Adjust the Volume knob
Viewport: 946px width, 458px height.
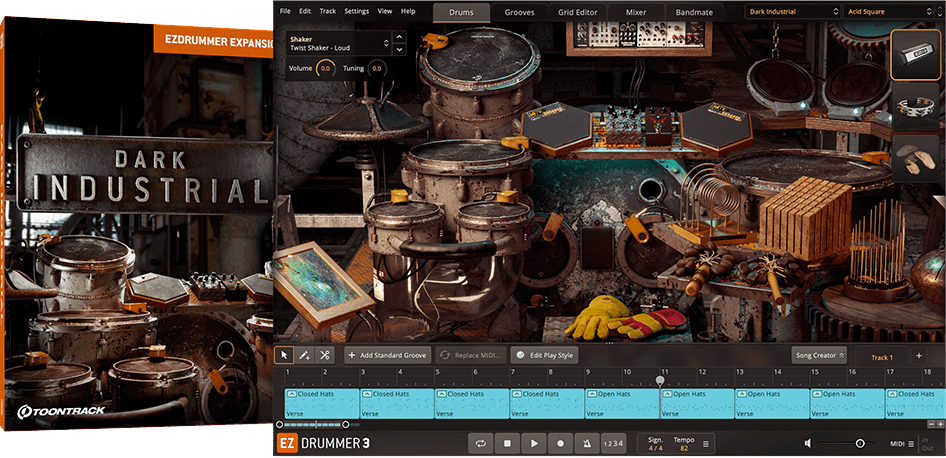tap(325, 69)
